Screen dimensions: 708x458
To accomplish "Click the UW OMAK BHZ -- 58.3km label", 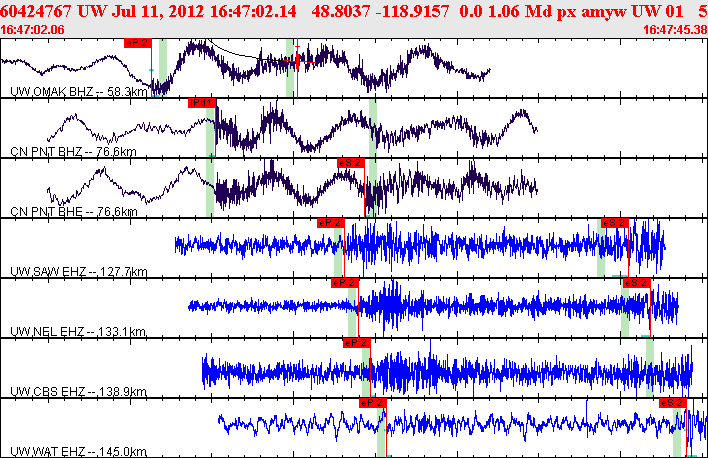I will click(79, 92).
